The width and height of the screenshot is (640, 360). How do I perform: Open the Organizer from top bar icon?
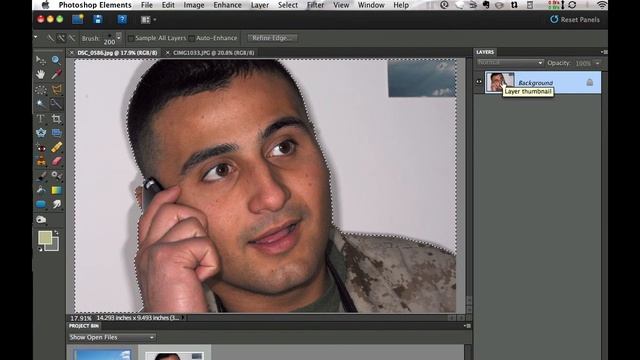(78, 19)
